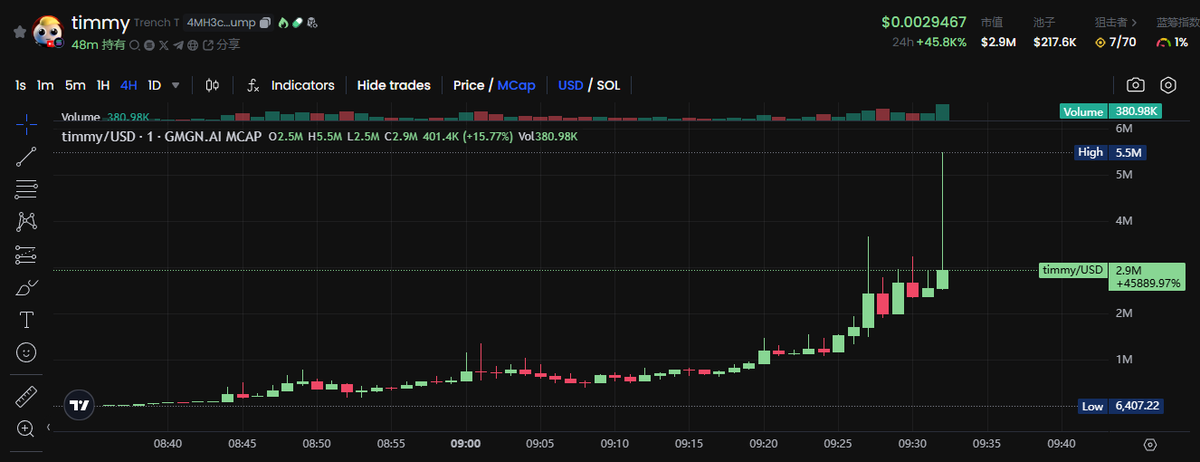Select the ruler measure tool
Image resolution: width=1200 pixels, height=462 pixels.
[x=27, y=396]
